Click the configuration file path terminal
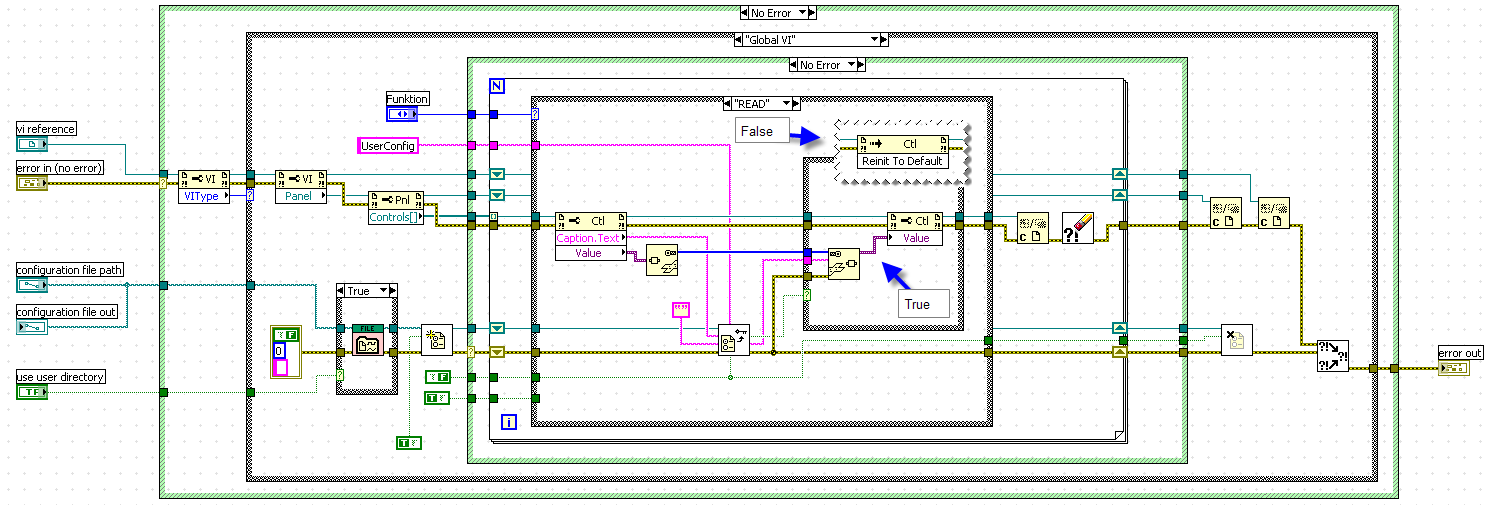 click(31, 286)
